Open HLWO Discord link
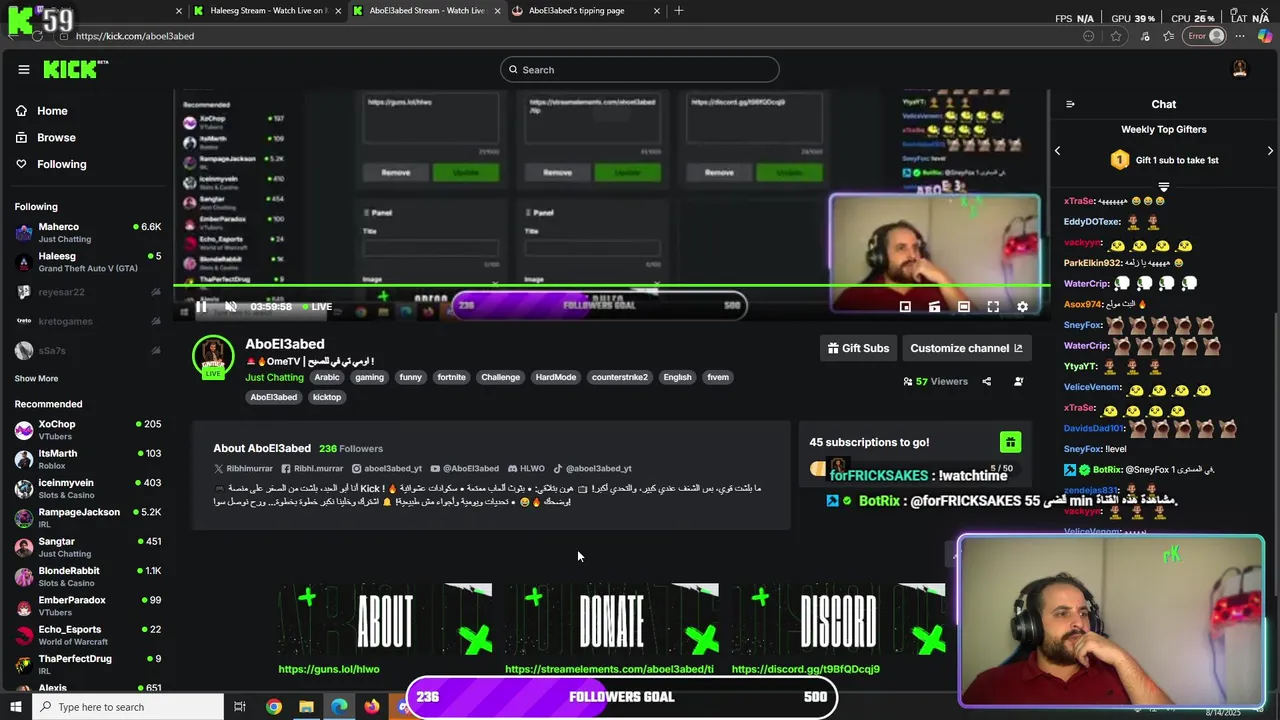Screen dimensions: 1280x720 point(526,468)
